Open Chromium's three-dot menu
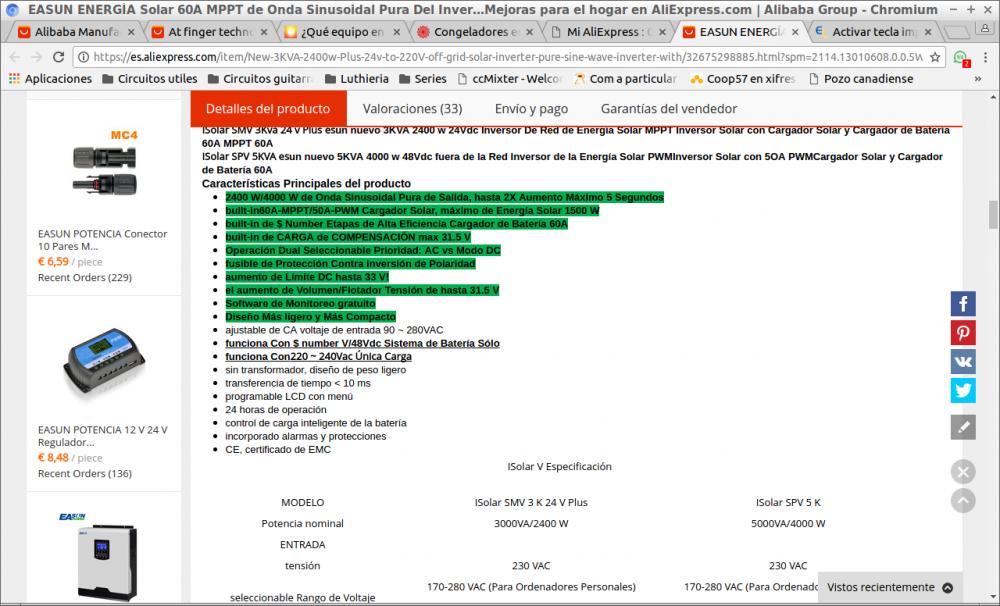1000x606 pixels. click(985, 57)
